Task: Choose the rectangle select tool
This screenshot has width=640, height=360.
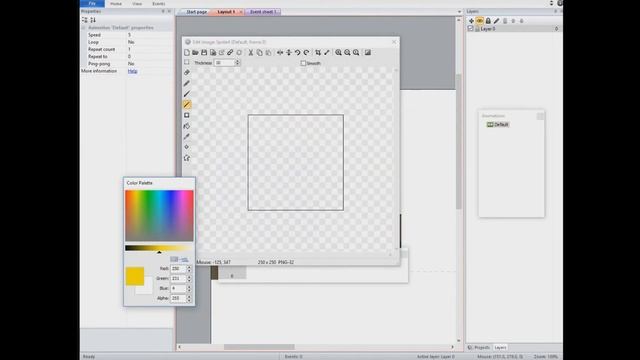Action: 187,62
